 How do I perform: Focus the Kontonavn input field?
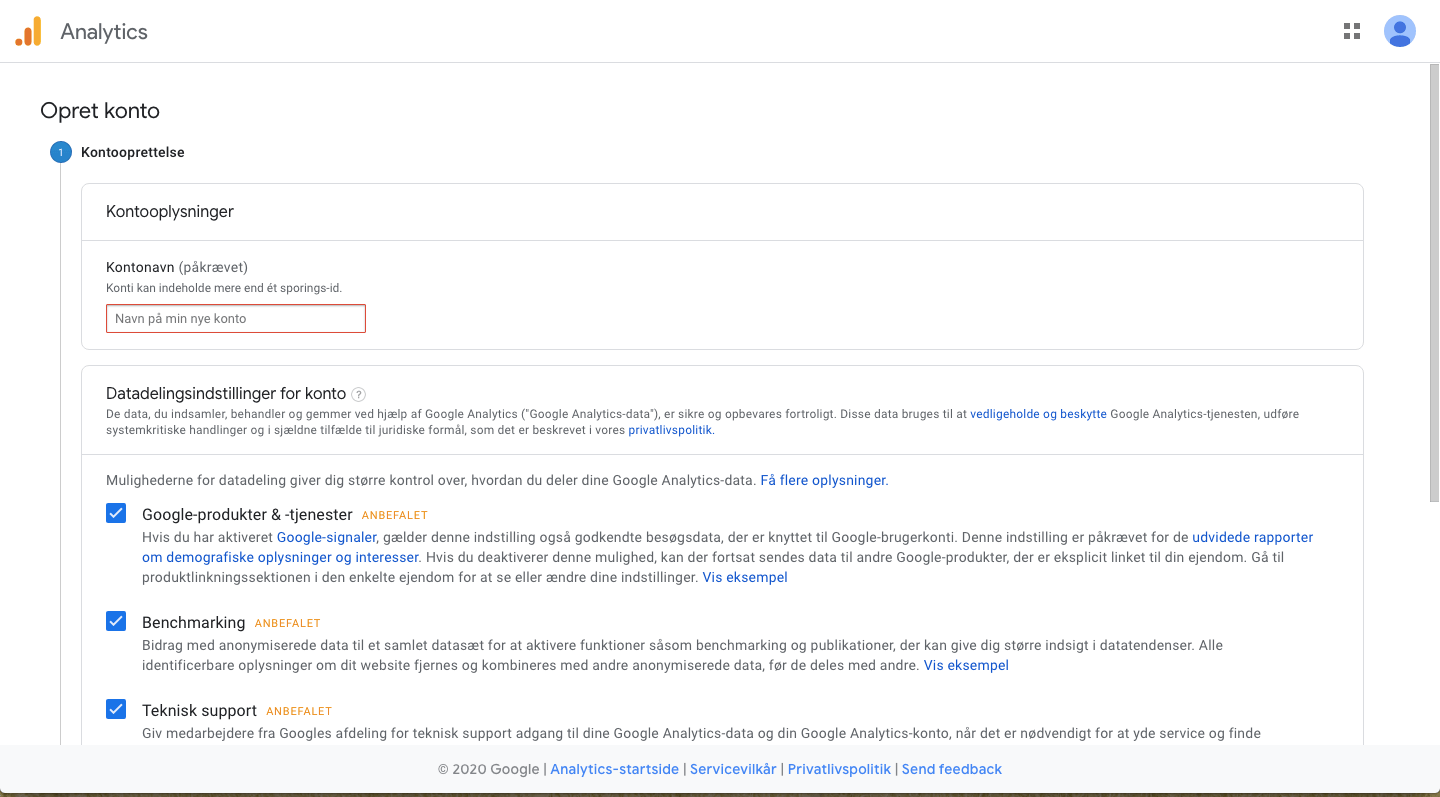coord(236,318)
